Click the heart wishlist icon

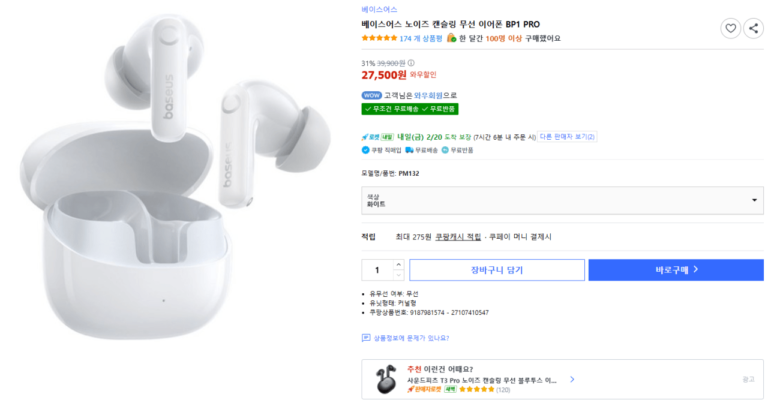click(731, 28)
